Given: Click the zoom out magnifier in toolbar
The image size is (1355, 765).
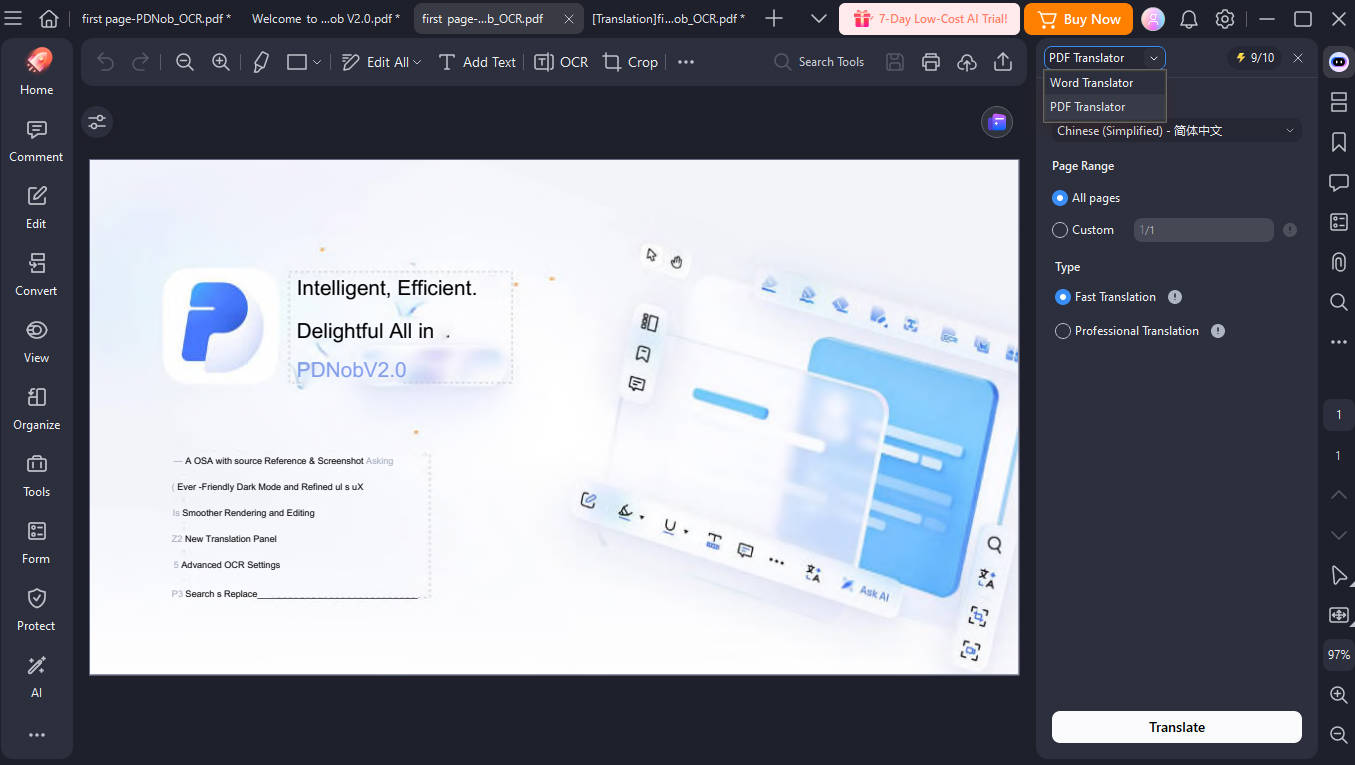Looking at the screenshot, I should (x=184, y=62).
